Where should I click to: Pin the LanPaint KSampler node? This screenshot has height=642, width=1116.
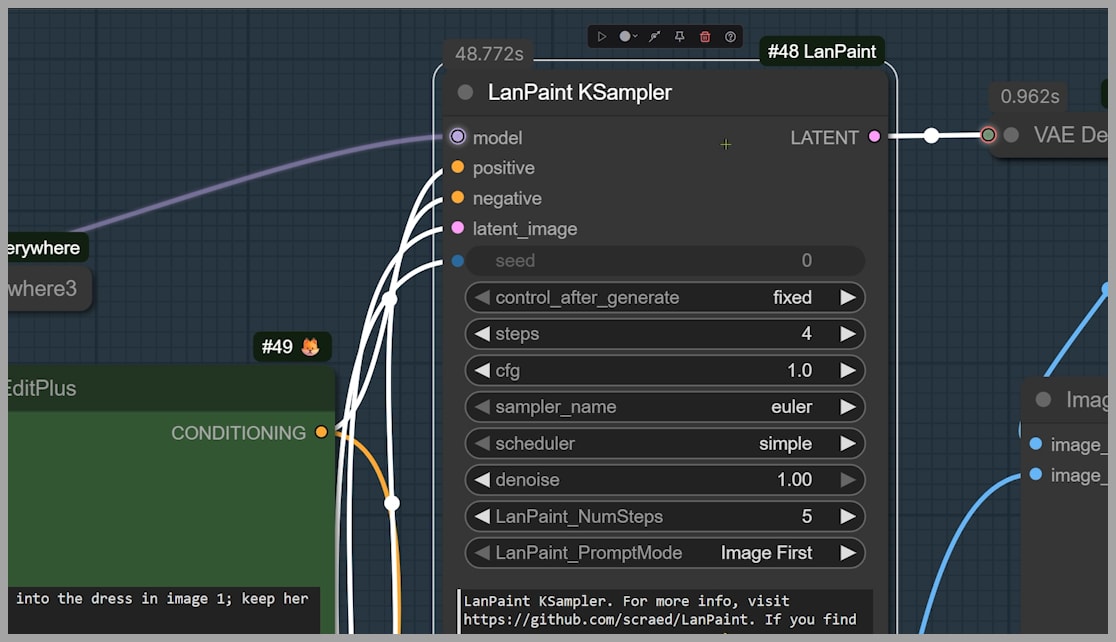coord(680,37)
